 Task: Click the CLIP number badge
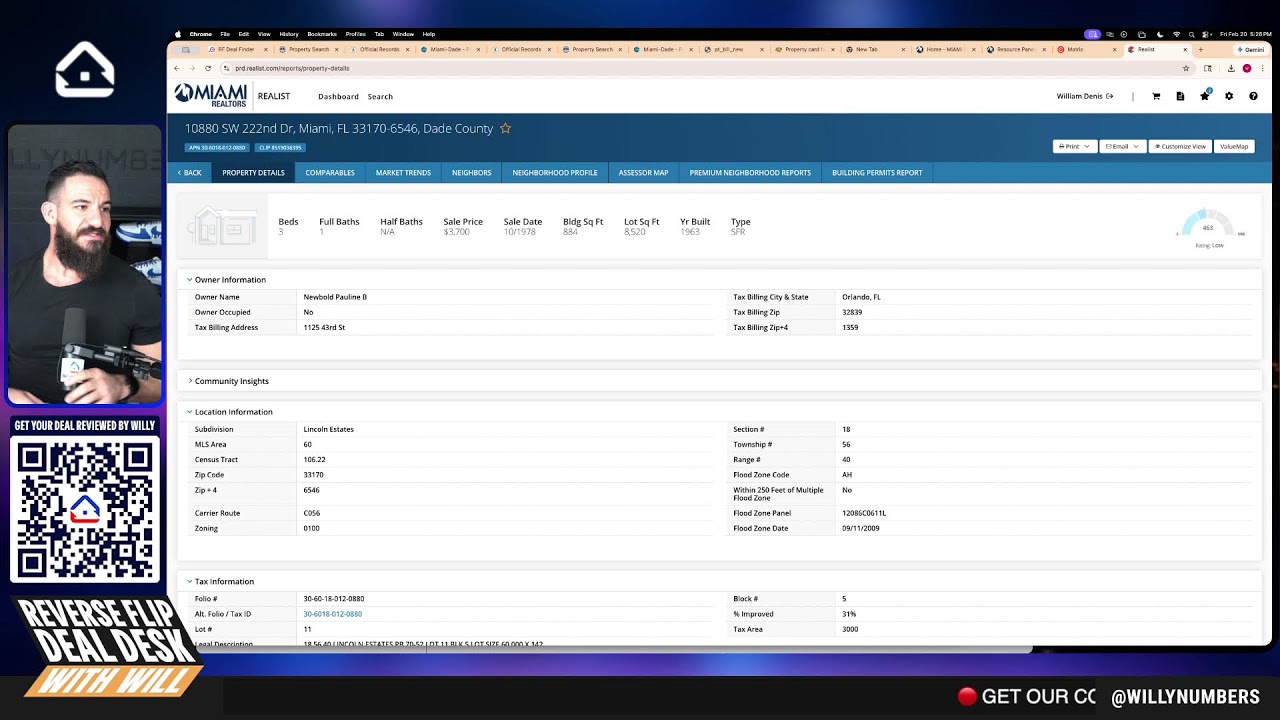280,147
